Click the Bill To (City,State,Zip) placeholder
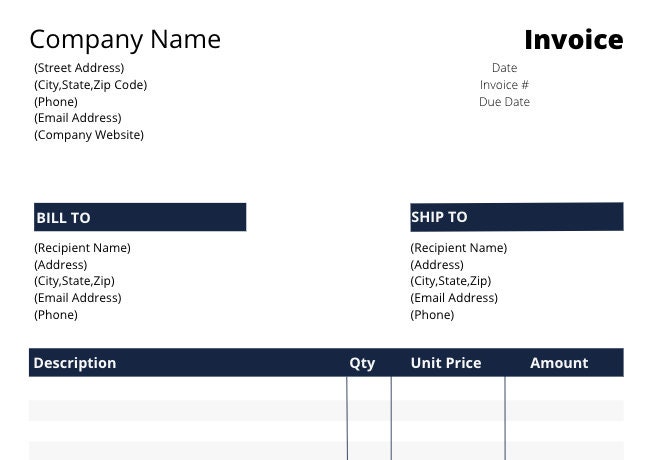660x460 pixels. pos(75,281)
